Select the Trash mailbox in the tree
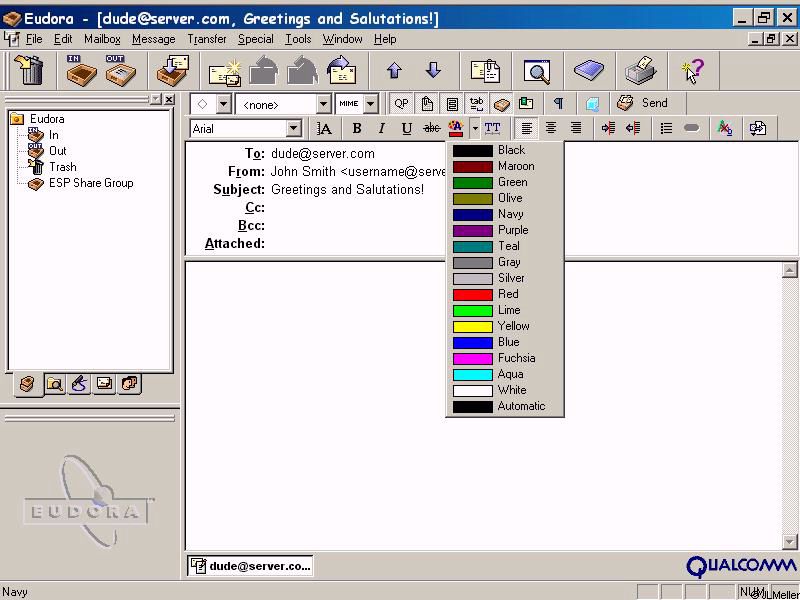The height and width of the screenshot is (600, 800). click(62, 167)
